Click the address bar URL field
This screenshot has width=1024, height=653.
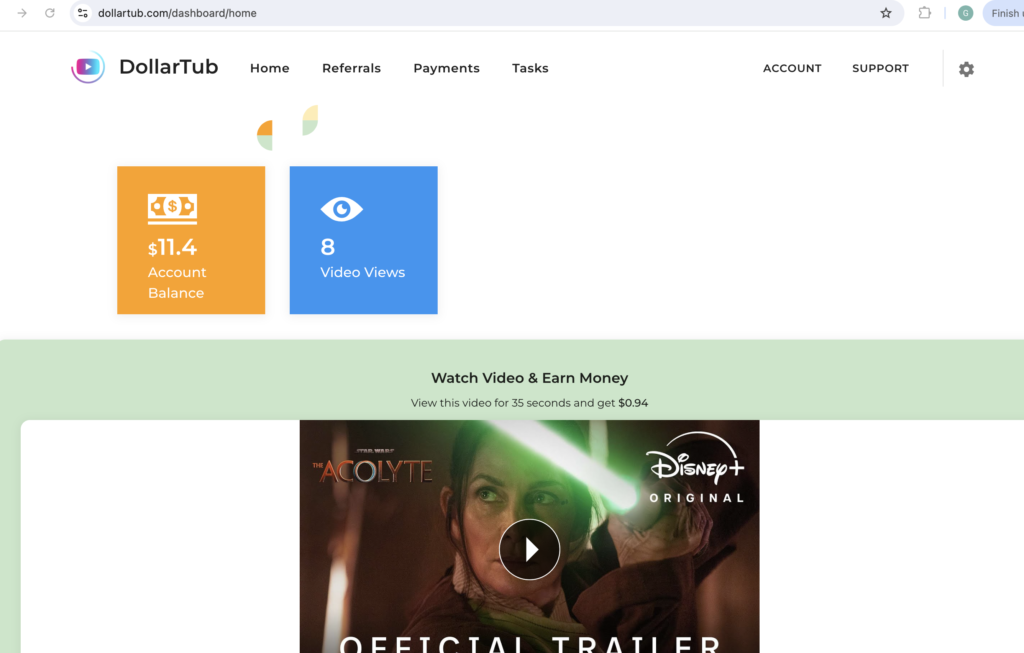click(487, 13)
